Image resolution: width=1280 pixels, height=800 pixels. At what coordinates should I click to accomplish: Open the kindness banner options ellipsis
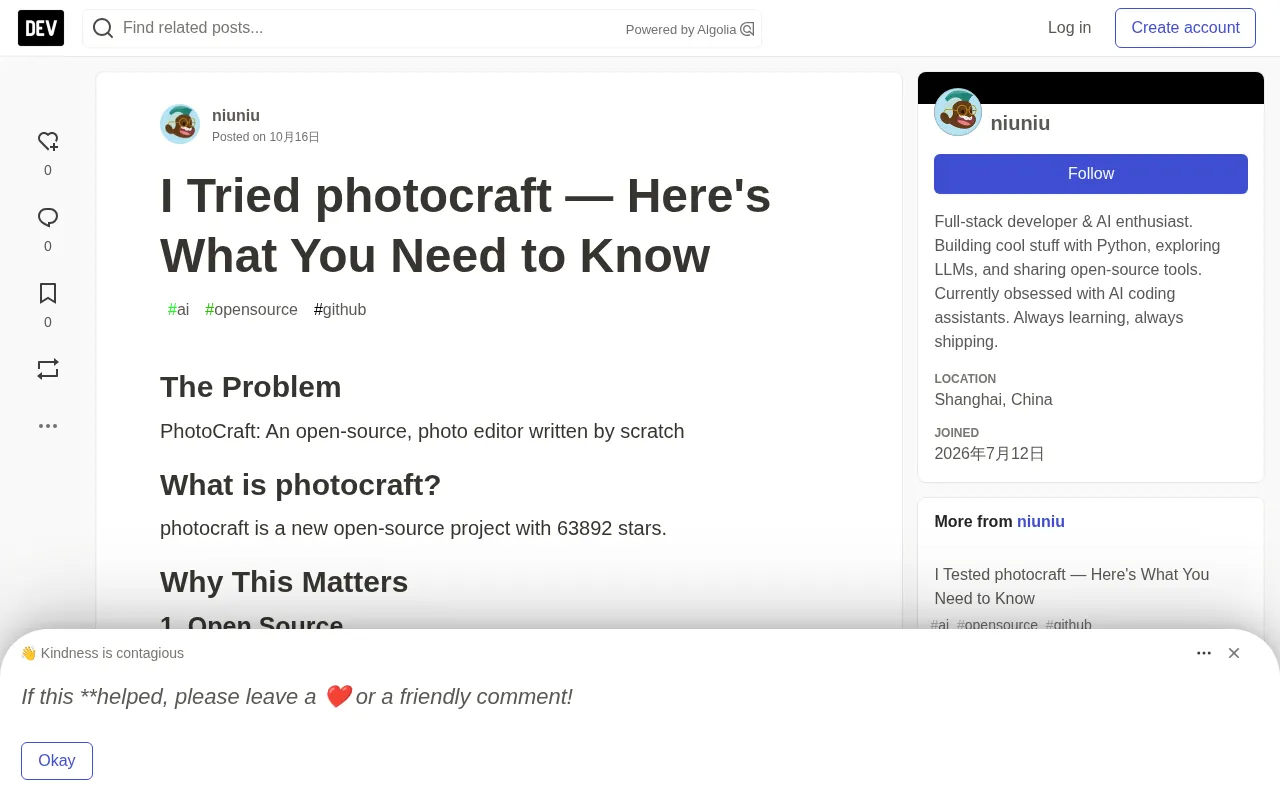point(1204,653)
